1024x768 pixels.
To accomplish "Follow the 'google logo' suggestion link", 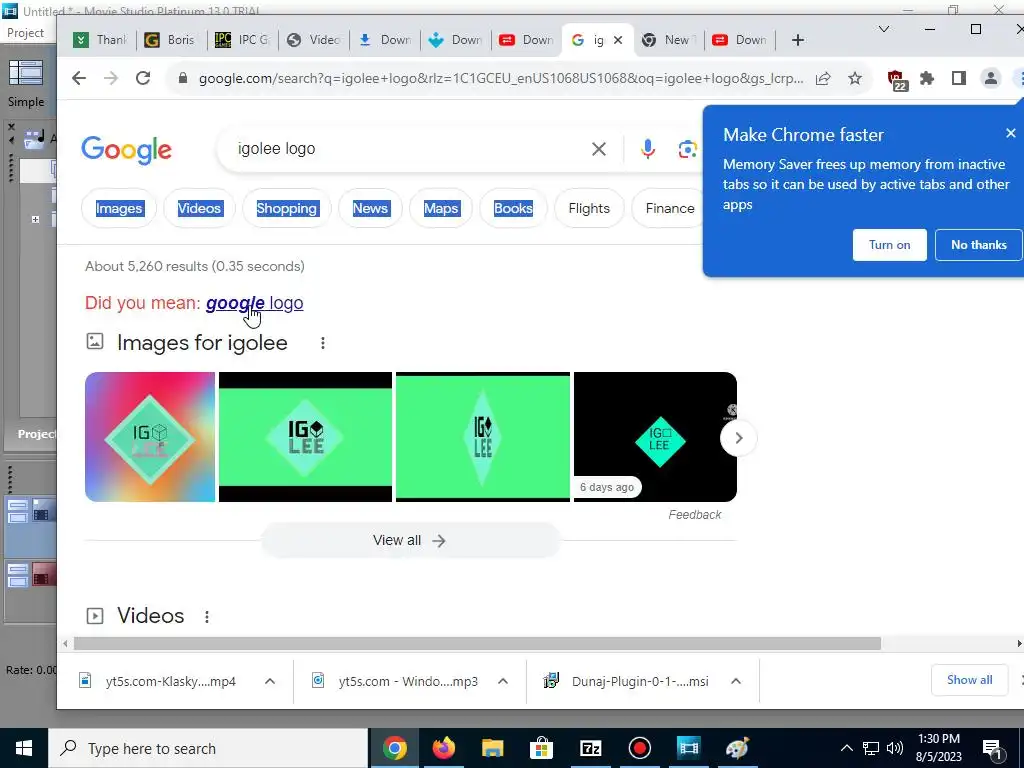I will [x=255, y=303].
